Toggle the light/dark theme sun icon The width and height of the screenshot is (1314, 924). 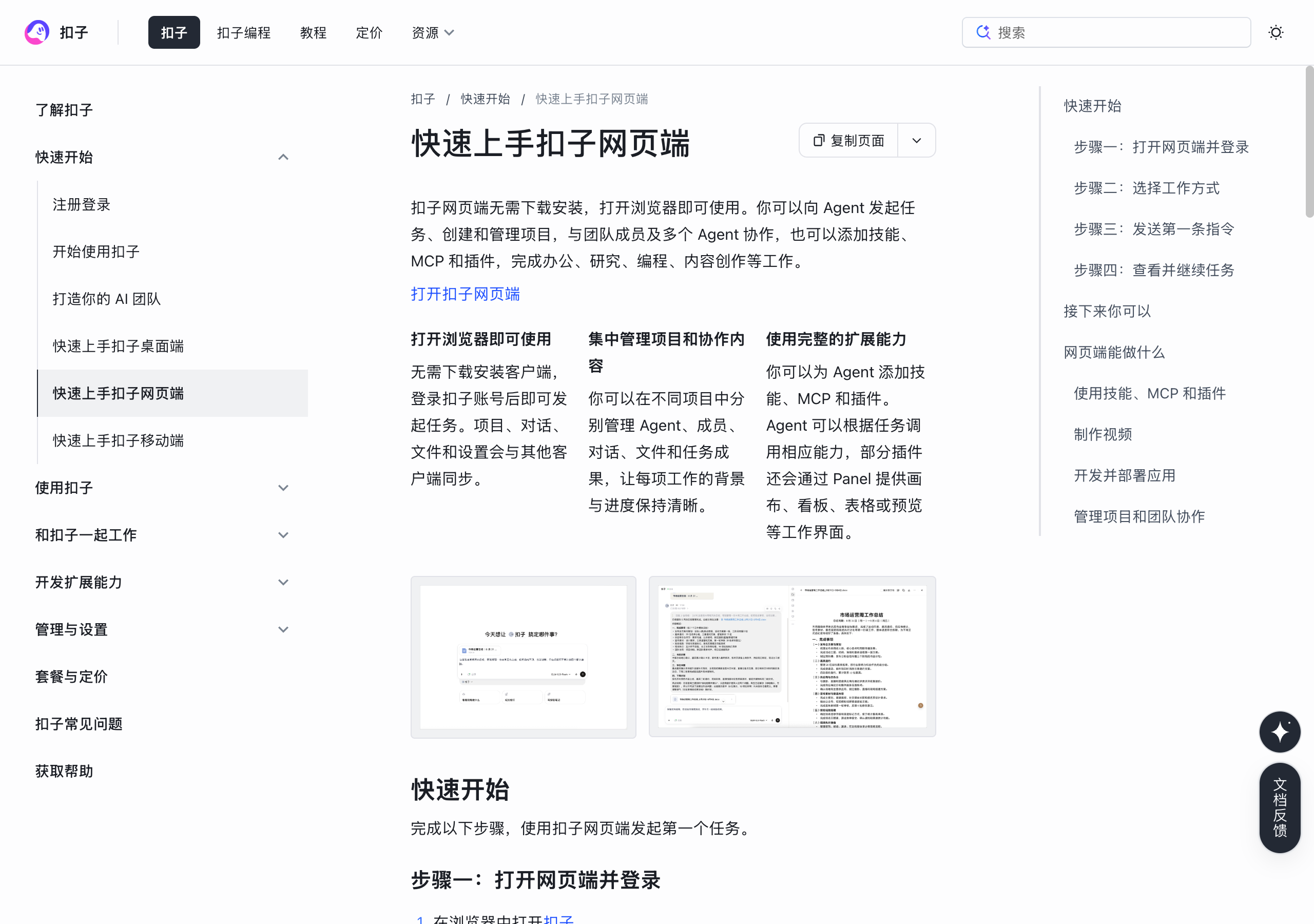(1276, 33)
